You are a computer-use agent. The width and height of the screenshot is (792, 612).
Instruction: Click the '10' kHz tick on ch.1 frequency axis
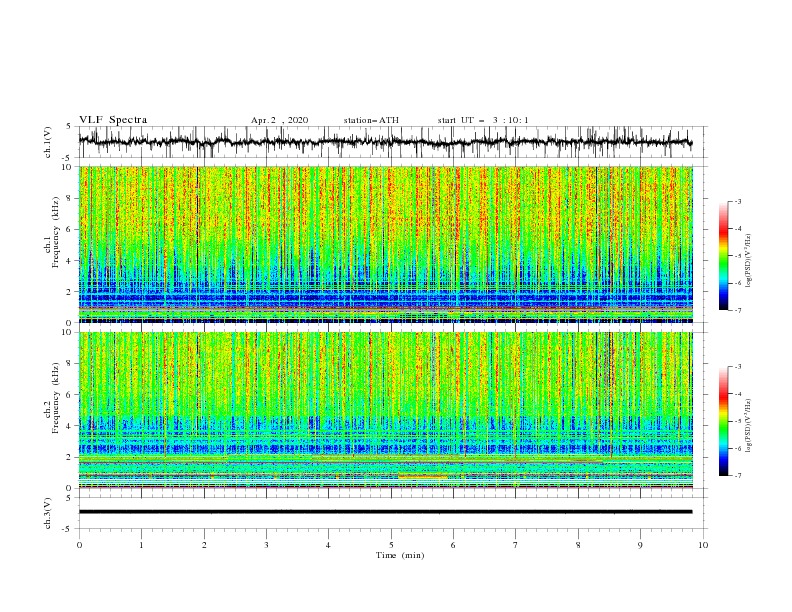point(68,167)
